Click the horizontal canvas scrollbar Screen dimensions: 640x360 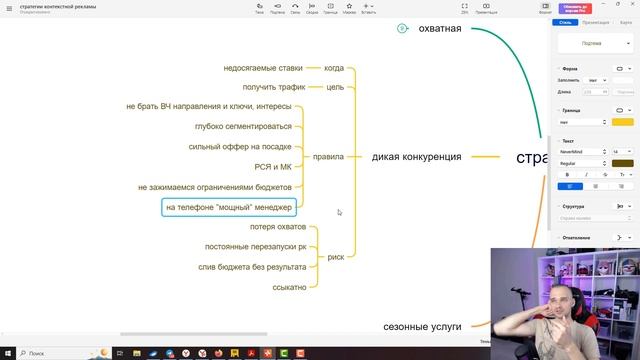(x=193, y=334)
